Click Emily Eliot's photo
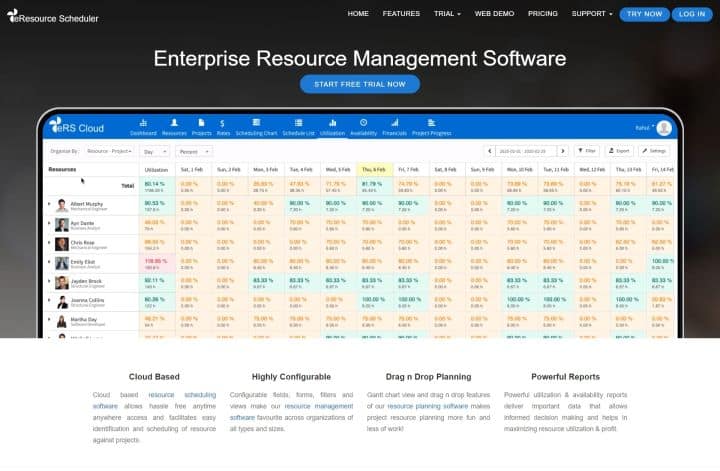720x471 pixels. [62, 263]
